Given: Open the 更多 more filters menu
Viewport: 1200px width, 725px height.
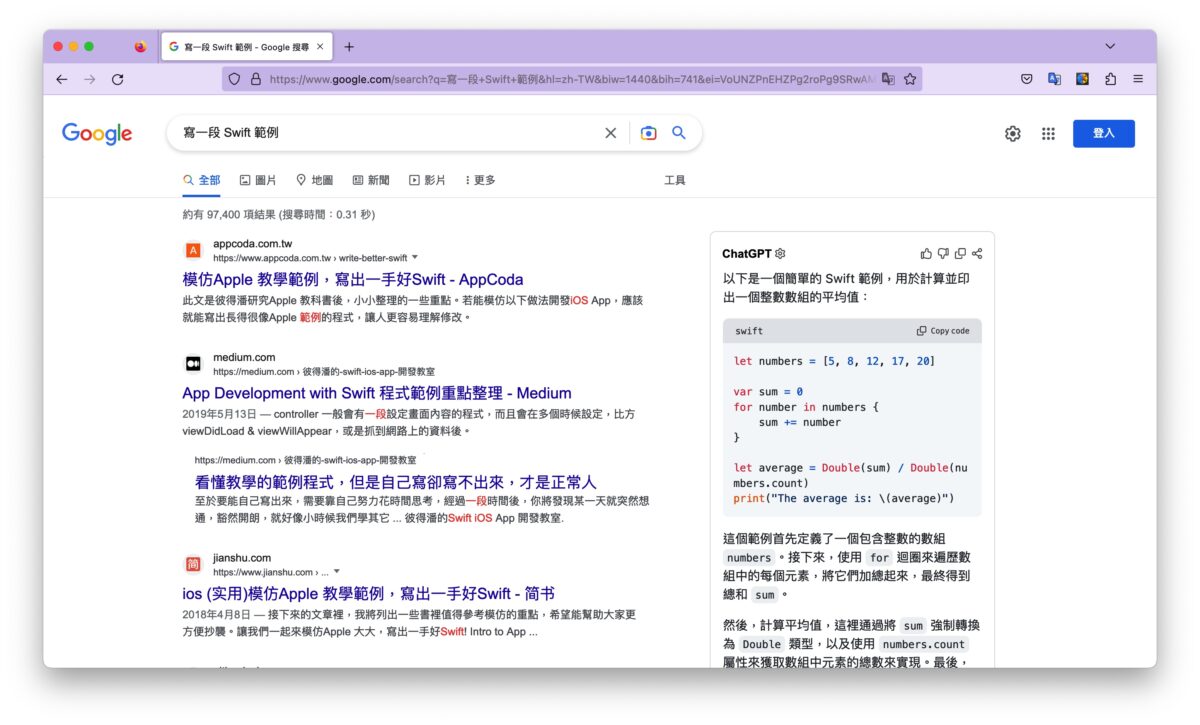Looking at the screenshot, I should coord(480,180).
